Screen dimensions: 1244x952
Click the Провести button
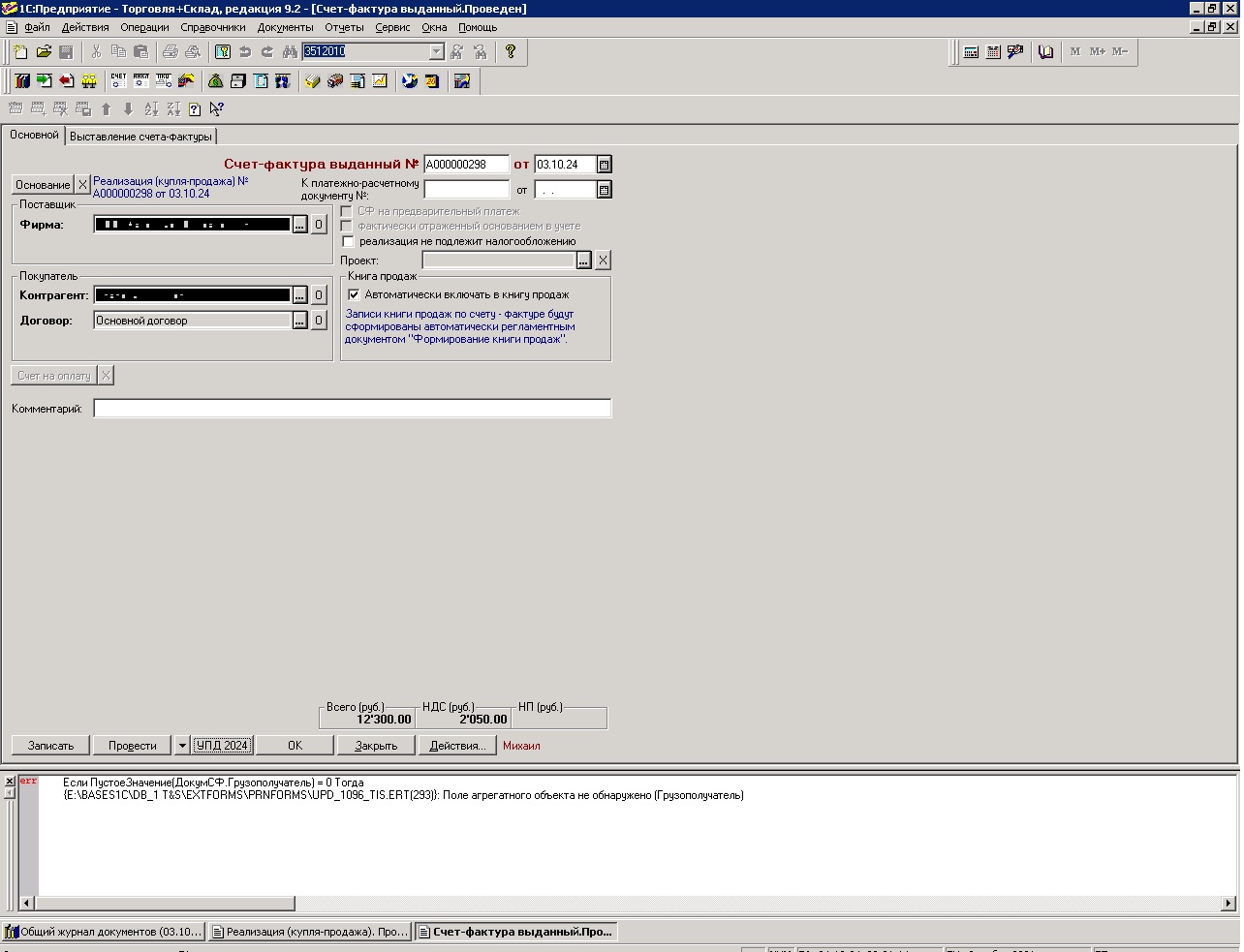[132, 746]
